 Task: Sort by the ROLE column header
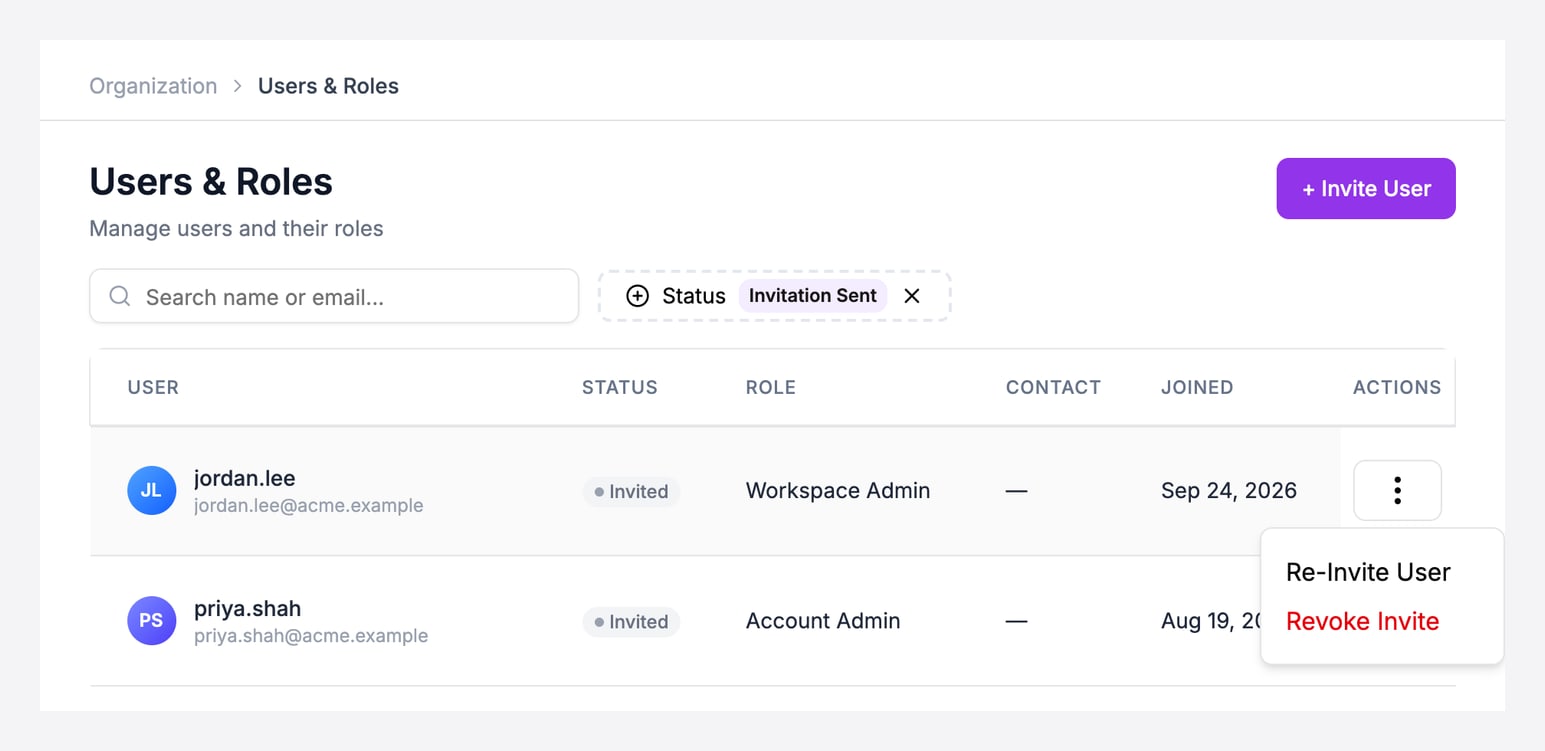[771, 388]
